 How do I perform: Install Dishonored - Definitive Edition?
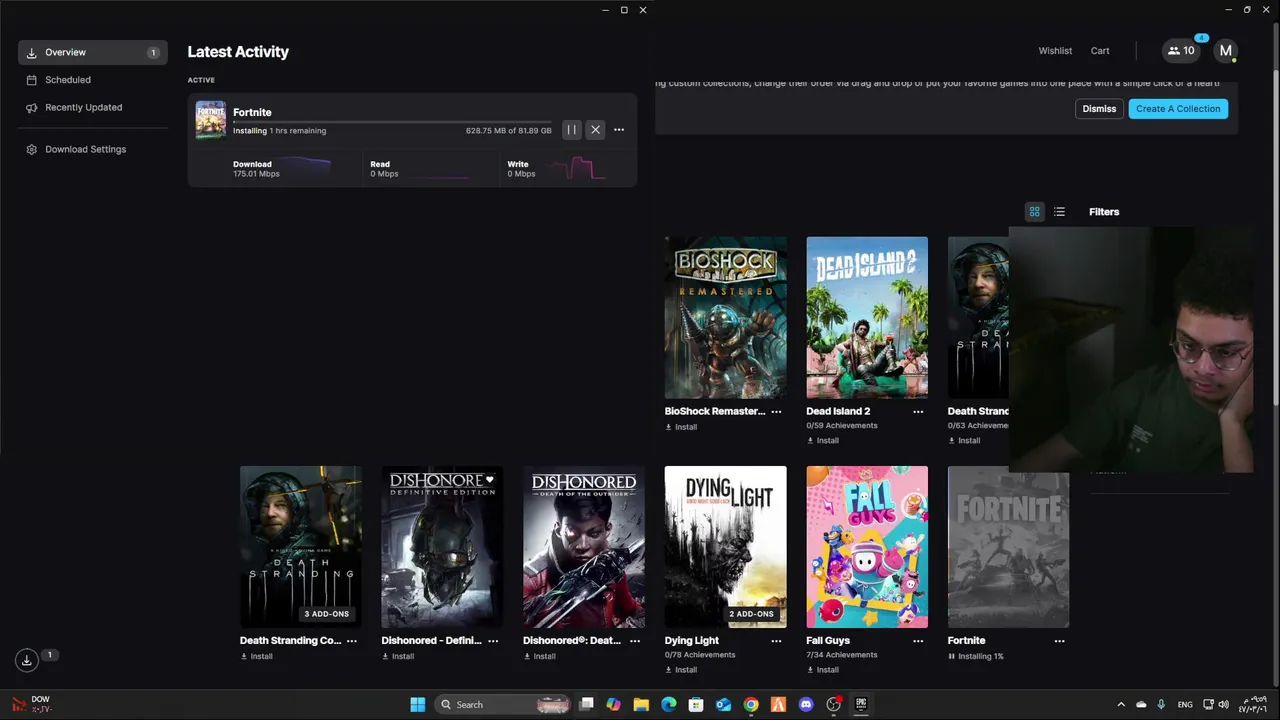[397, 657]
